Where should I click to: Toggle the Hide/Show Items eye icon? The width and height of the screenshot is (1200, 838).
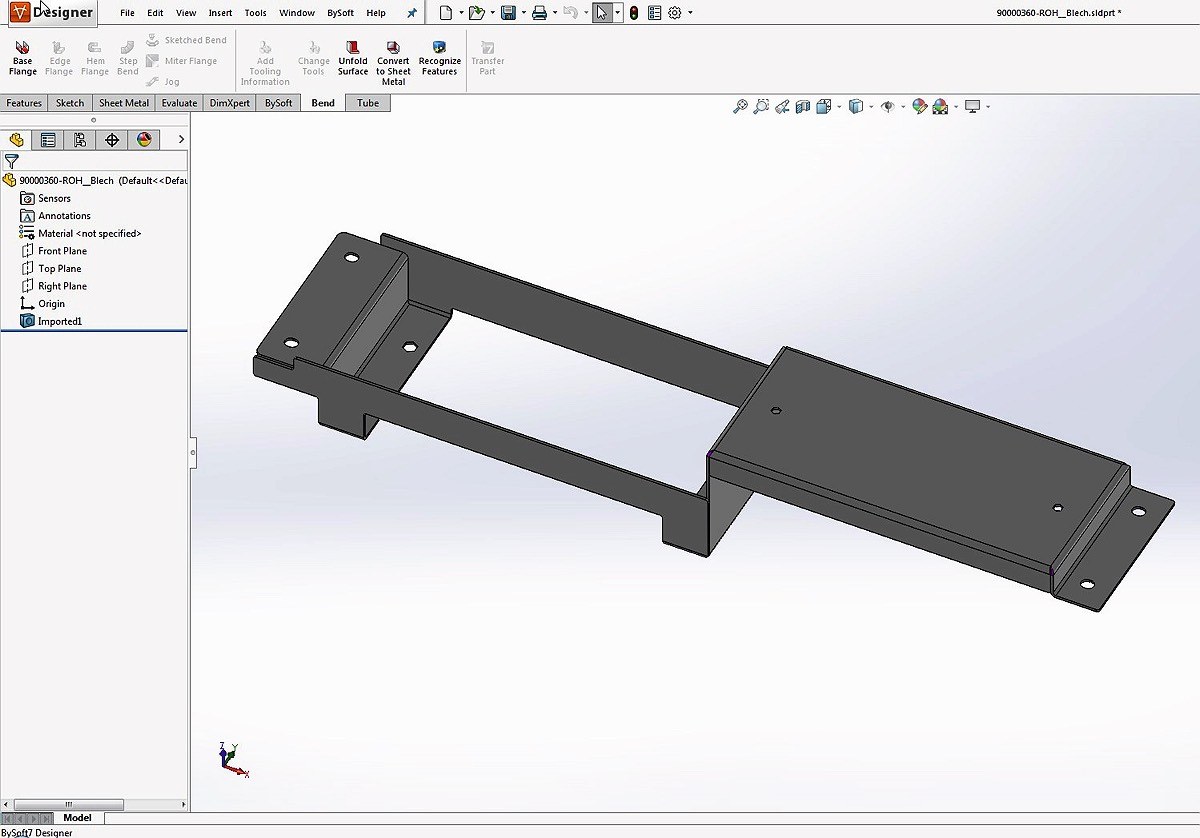click(x=887, y=106)
